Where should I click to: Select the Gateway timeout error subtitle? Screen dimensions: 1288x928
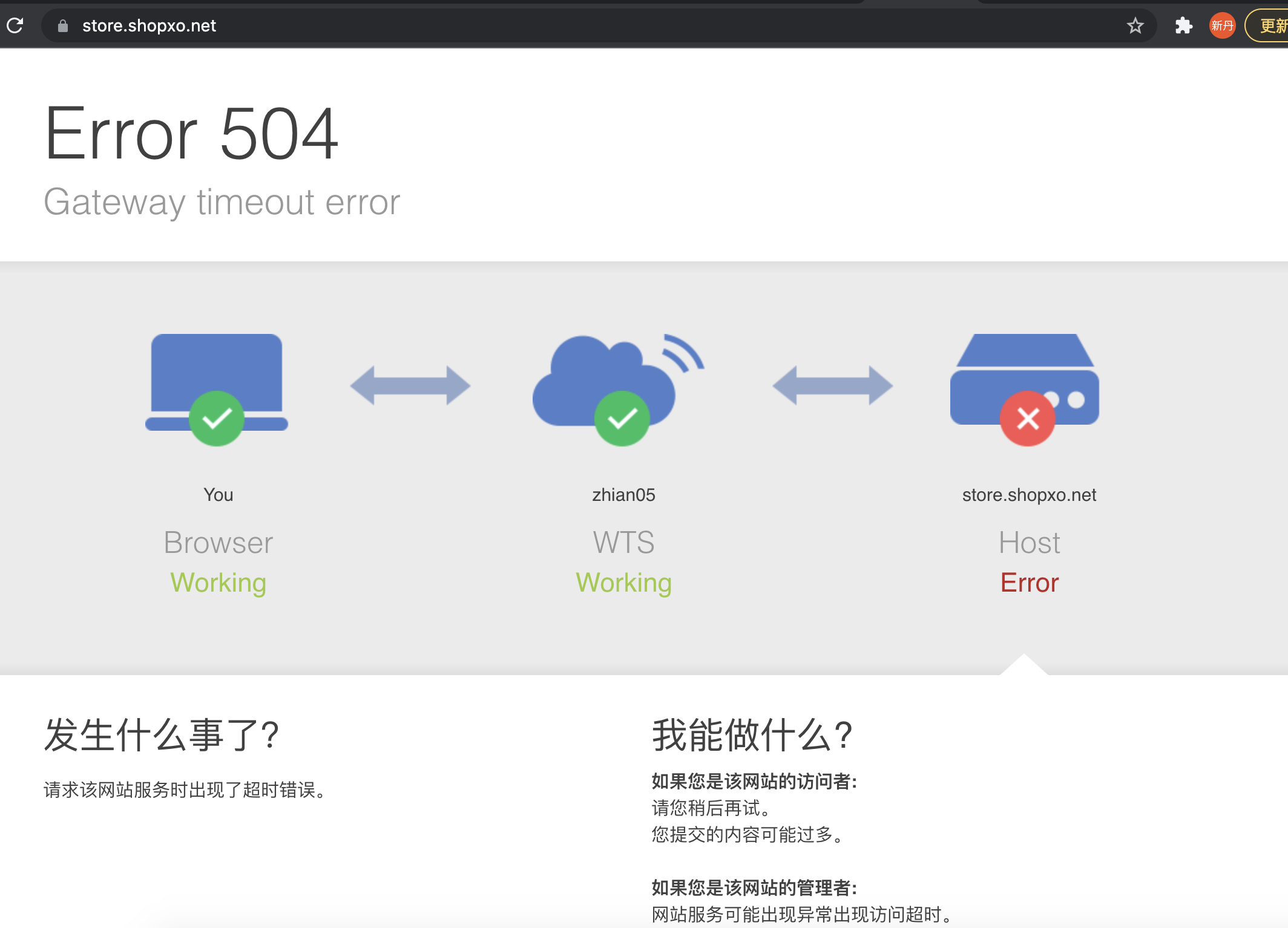[222, 201]
